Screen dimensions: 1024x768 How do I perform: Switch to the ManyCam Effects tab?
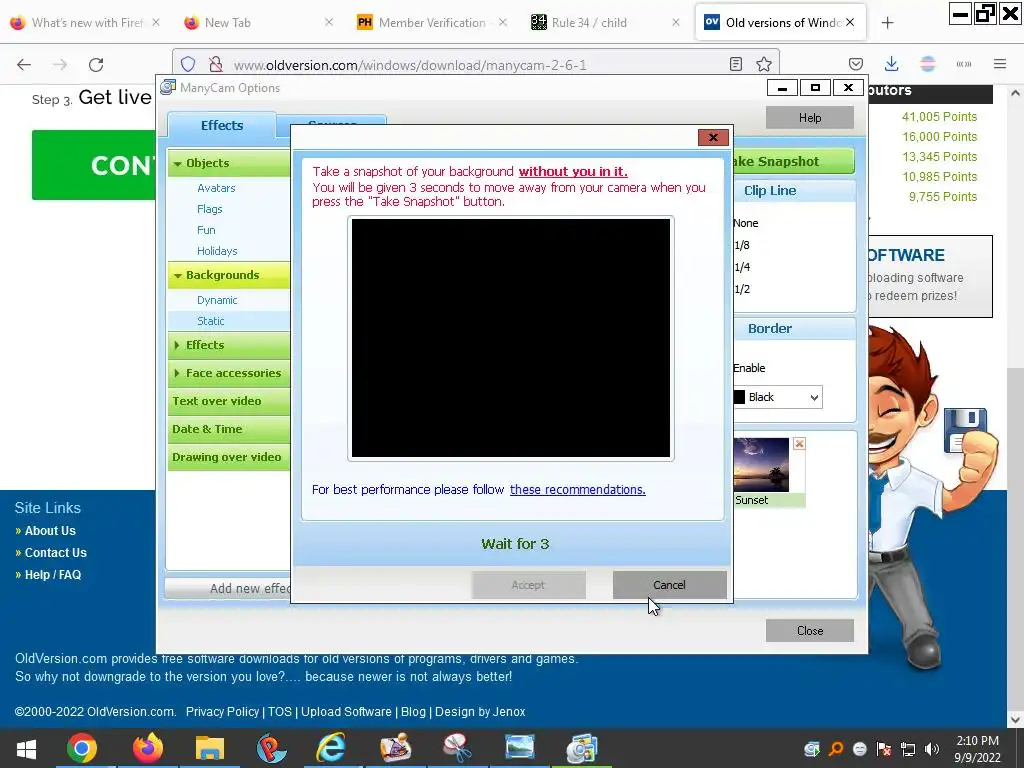[221, 125]
